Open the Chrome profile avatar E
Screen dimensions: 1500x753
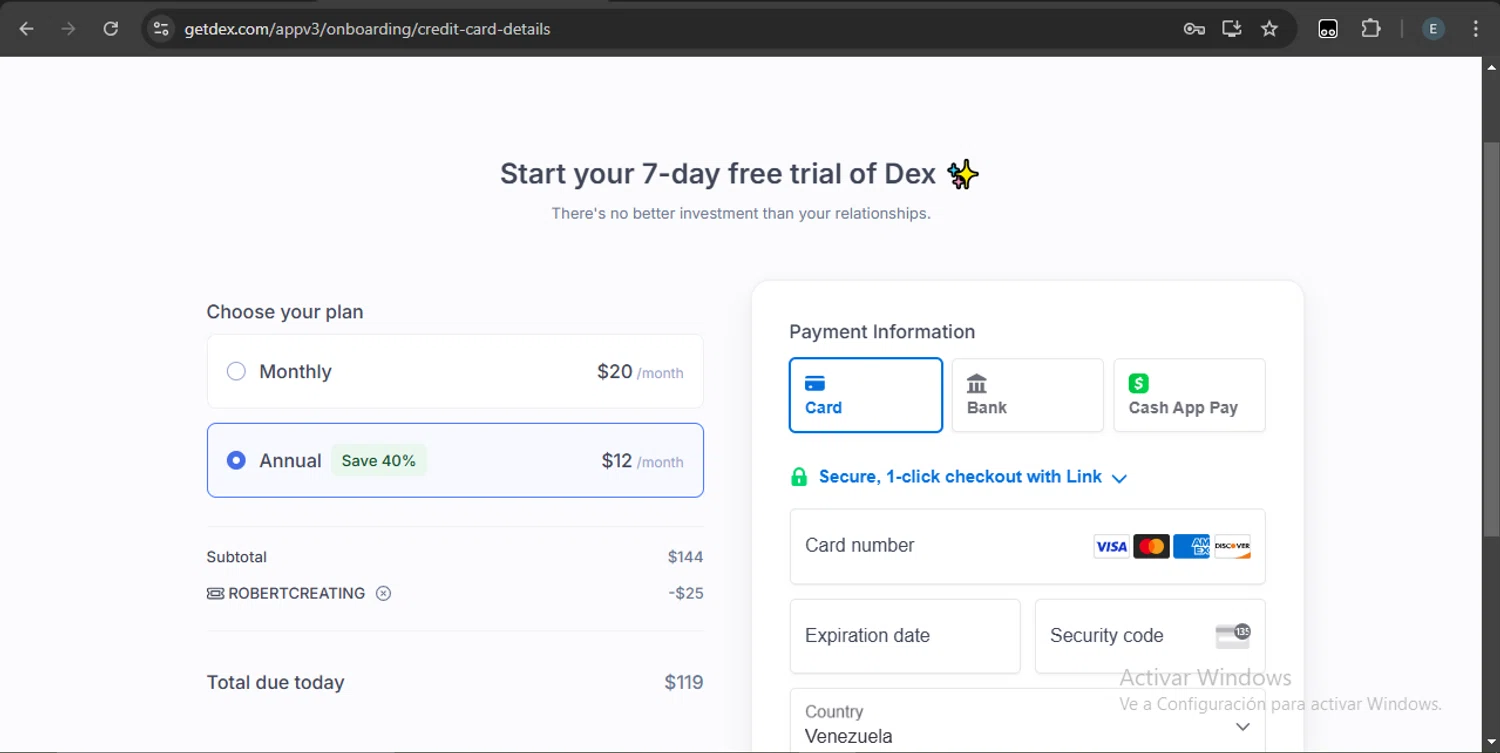pos(1433,29)
